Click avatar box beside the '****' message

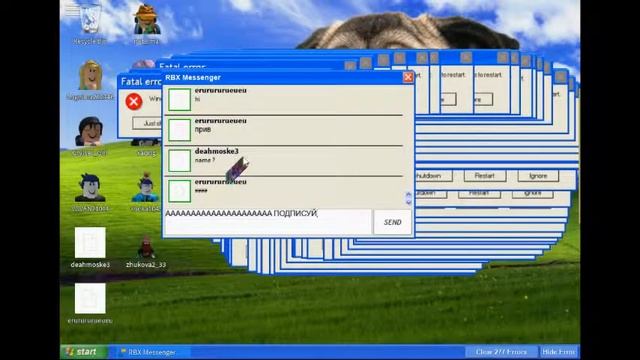point(179,191)
